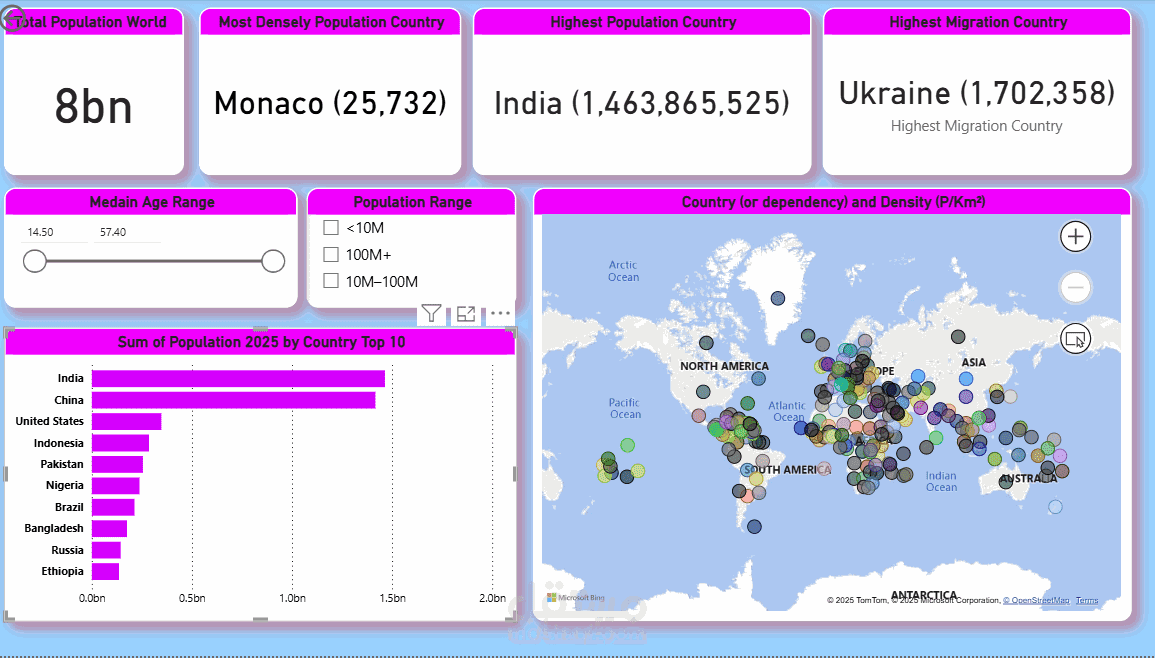This screenshot has width=1155, height=658.
Task: Activate the map selection tool icon
Action: click(1075, 339)
